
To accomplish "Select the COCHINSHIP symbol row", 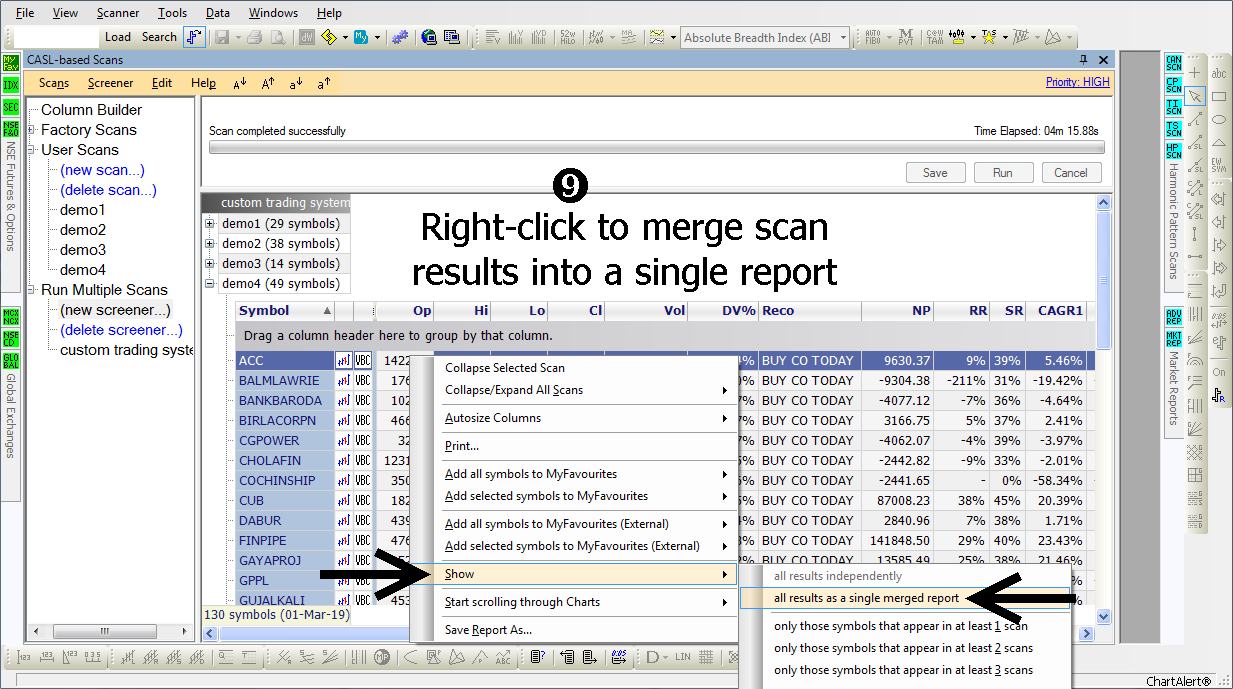I will [x=285, y=481].
